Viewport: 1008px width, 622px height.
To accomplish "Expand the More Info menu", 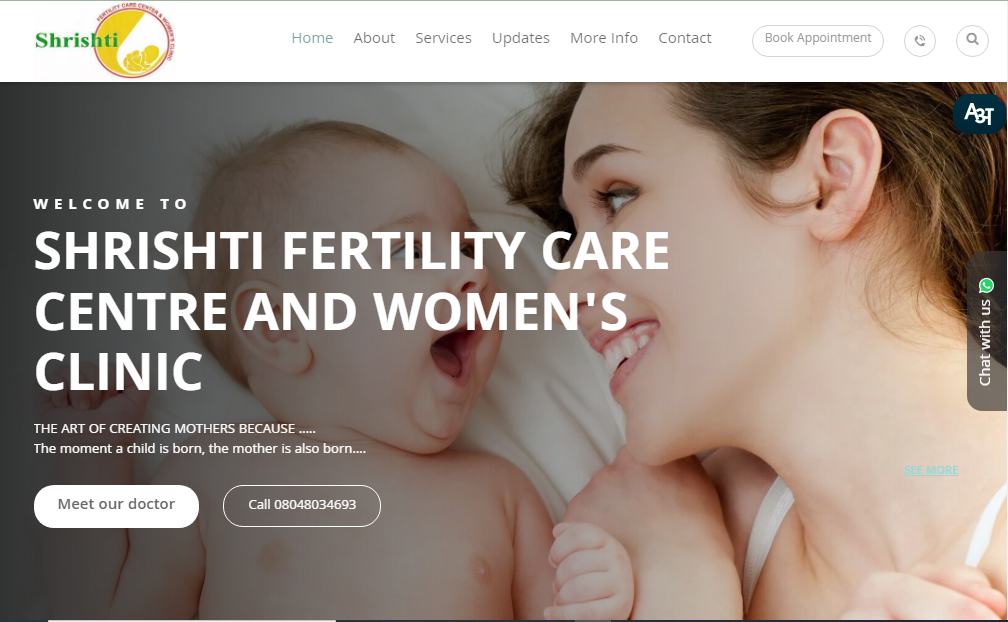I will pos(604,38).
